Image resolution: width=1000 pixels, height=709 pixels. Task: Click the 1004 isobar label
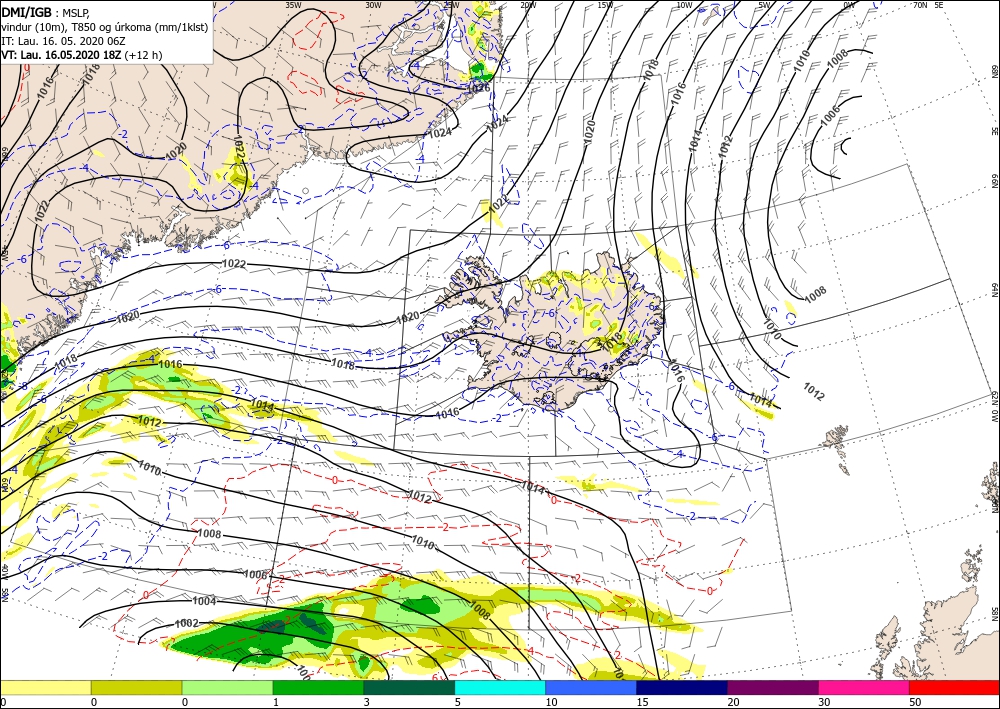point(204,601)
